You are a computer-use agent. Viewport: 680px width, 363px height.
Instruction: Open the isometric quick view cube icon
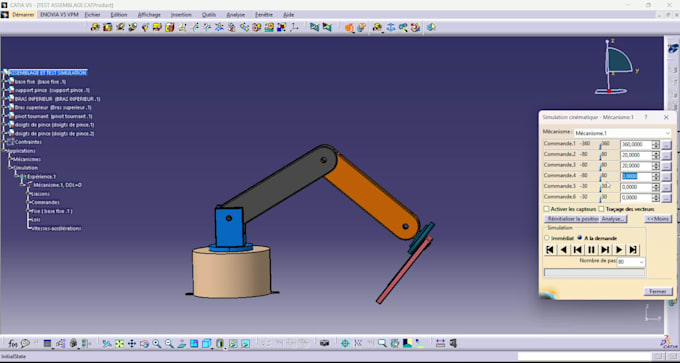click(x=206, y=343)
